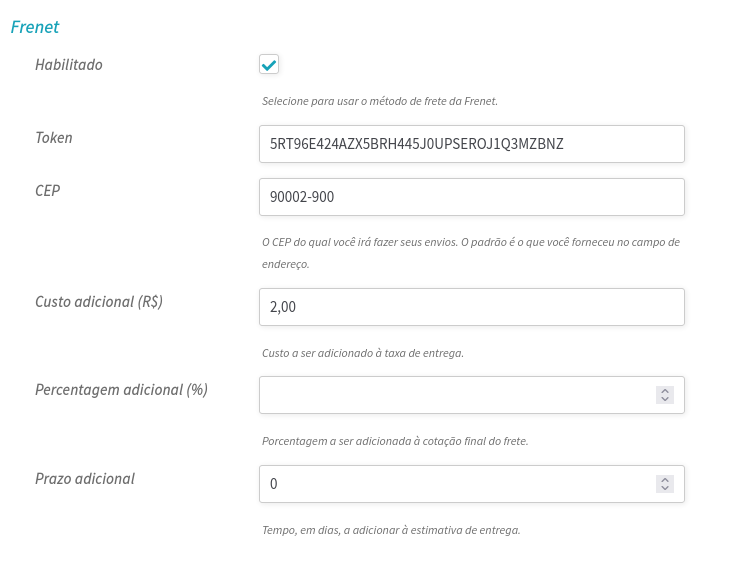Viewport: 729px width, 563px height.
Task: Click the Prazo adicional label
Action: (84, 478)
